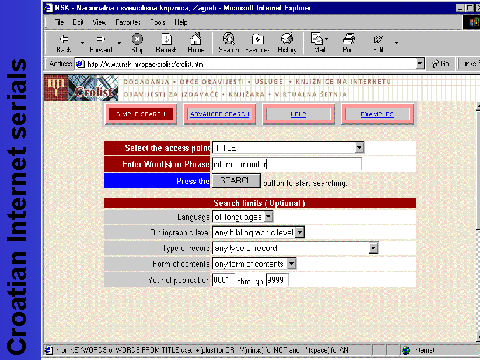Open the DOGAĐANJA link in the banner

(146, 81)
